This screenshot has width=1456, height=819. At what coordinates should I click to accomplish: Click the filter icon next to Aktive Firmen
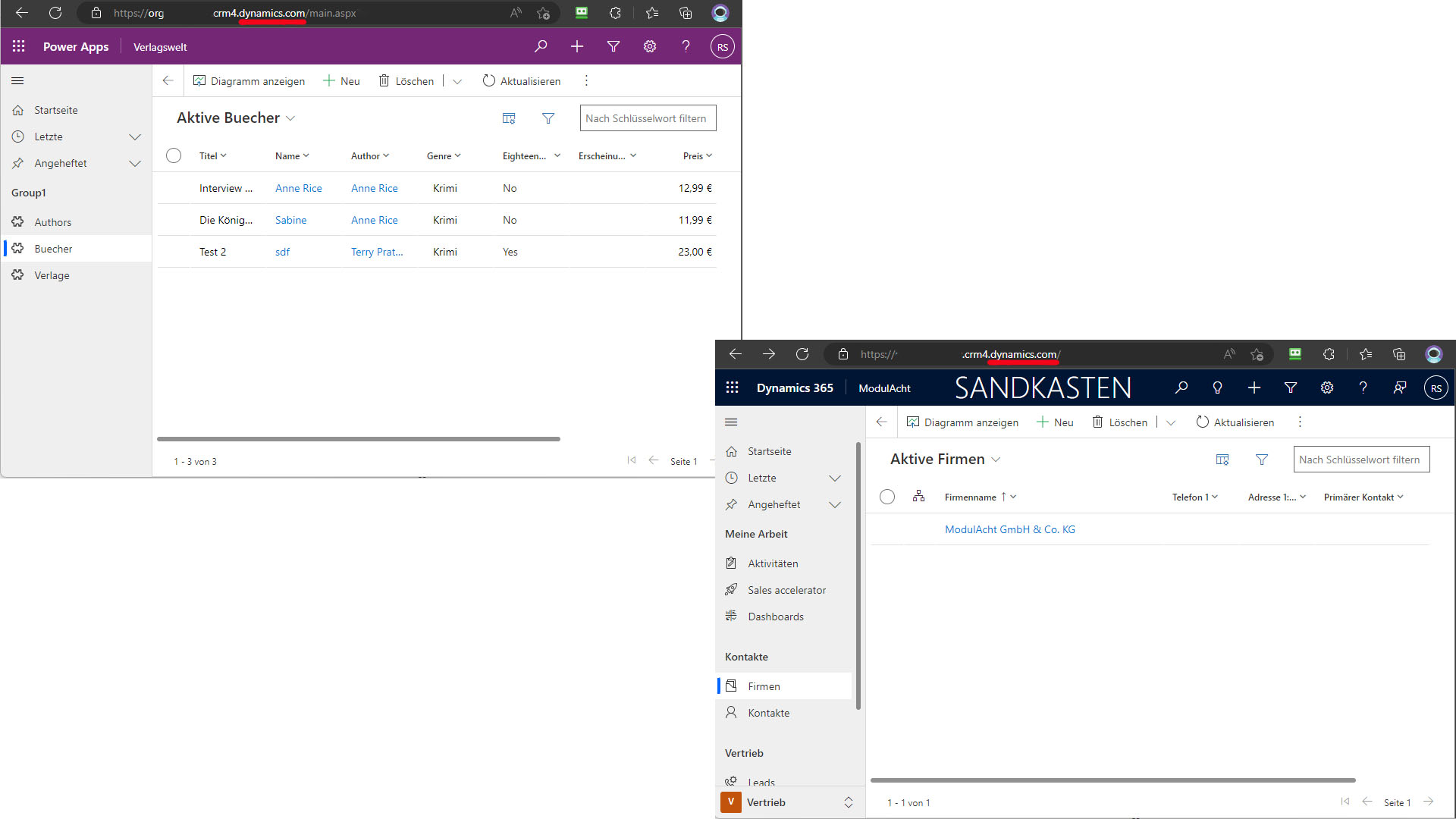point(1262,459)
